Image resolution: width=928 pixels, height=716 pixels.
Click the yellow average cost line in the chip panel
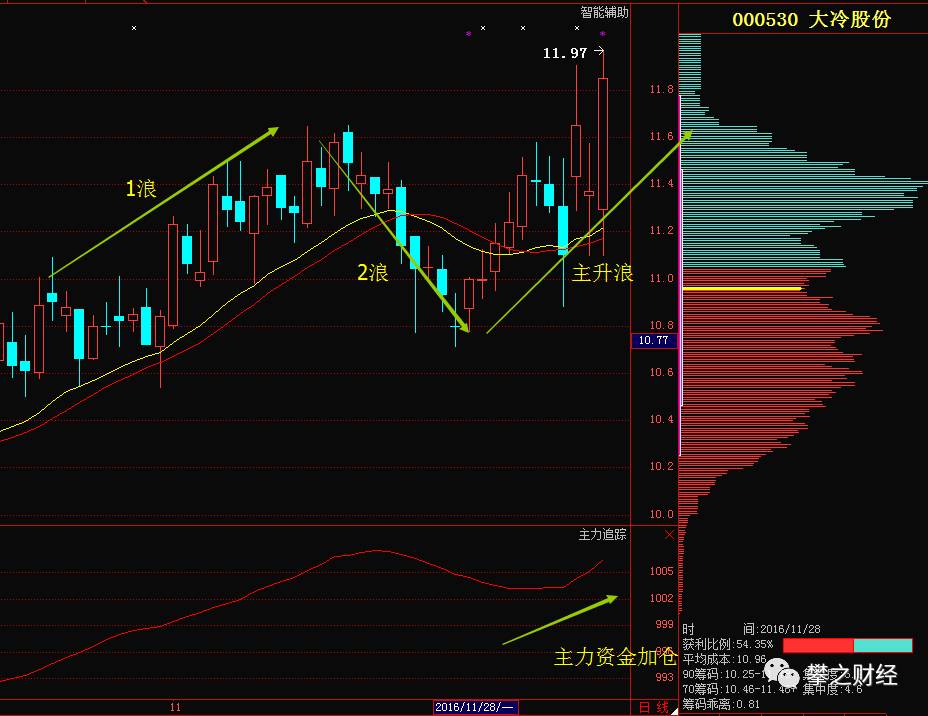[742, 289]
